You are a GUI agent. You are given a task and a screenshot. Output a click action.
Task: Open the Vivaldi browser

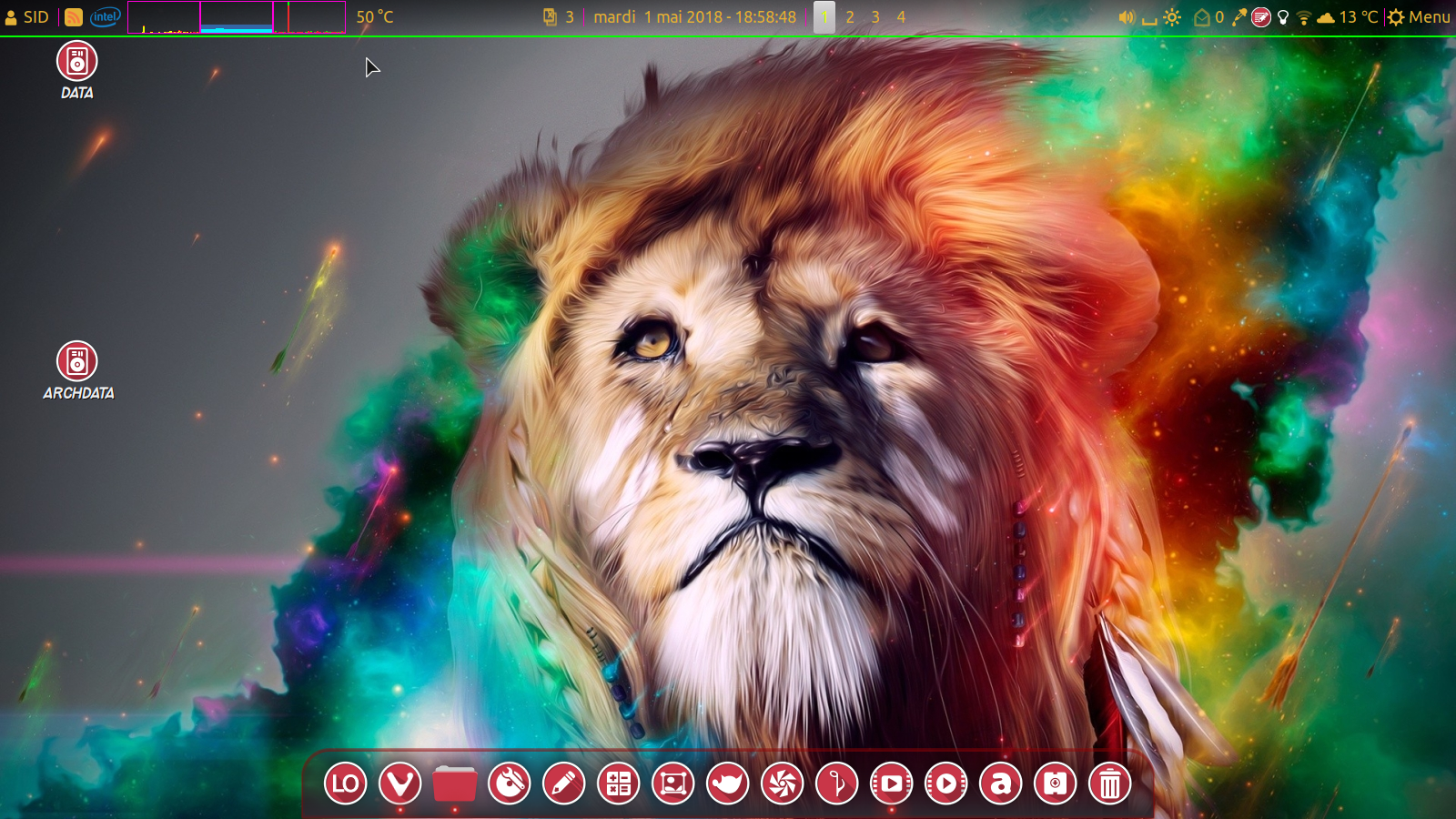coord(400,784)
